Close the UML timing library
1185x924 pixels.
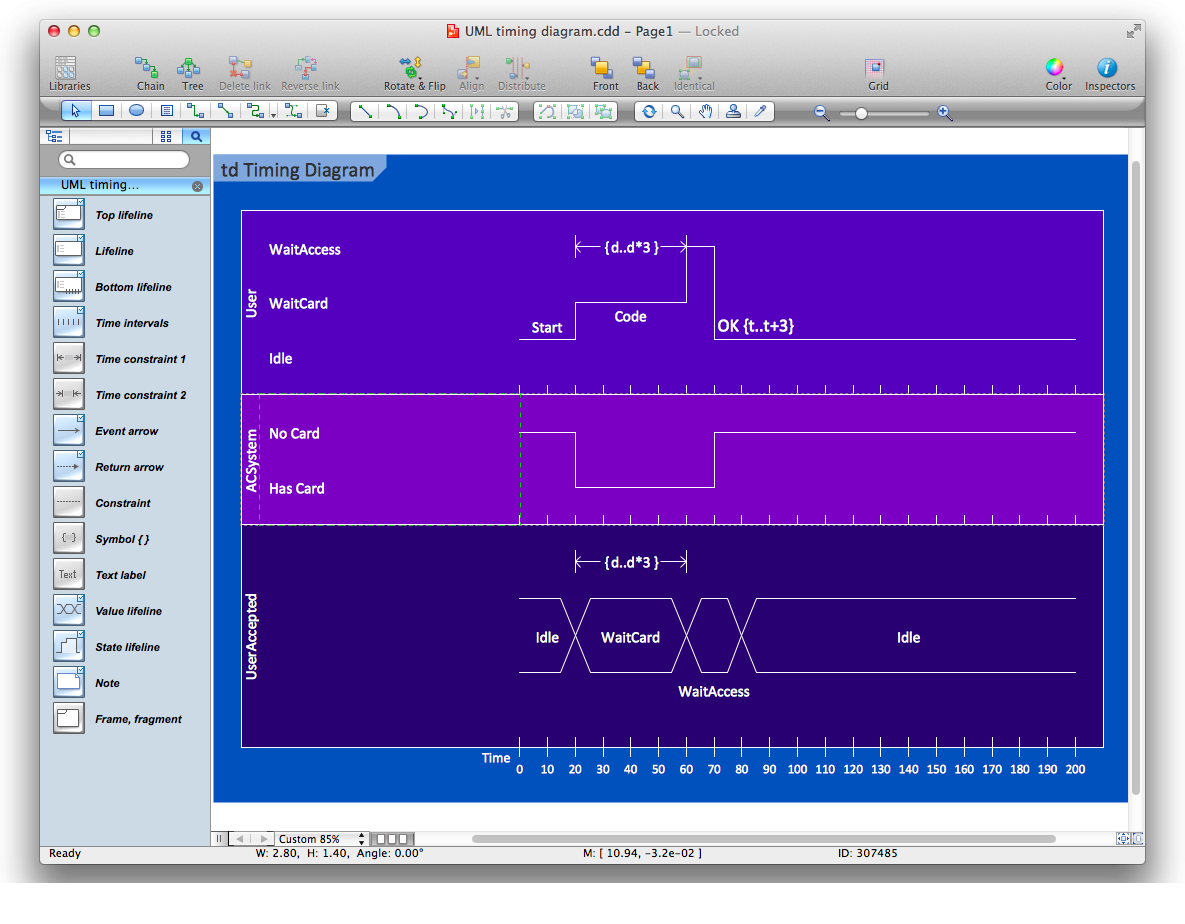click(197, 186)
